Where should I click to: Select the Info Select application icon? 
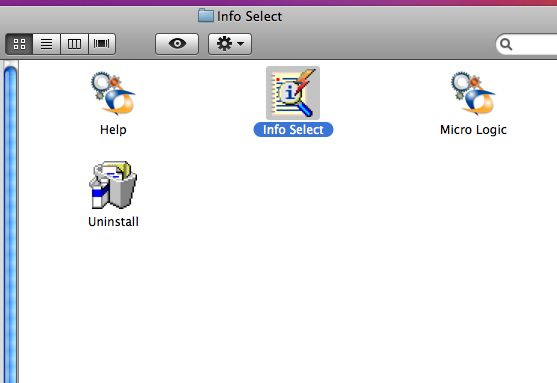293,93
